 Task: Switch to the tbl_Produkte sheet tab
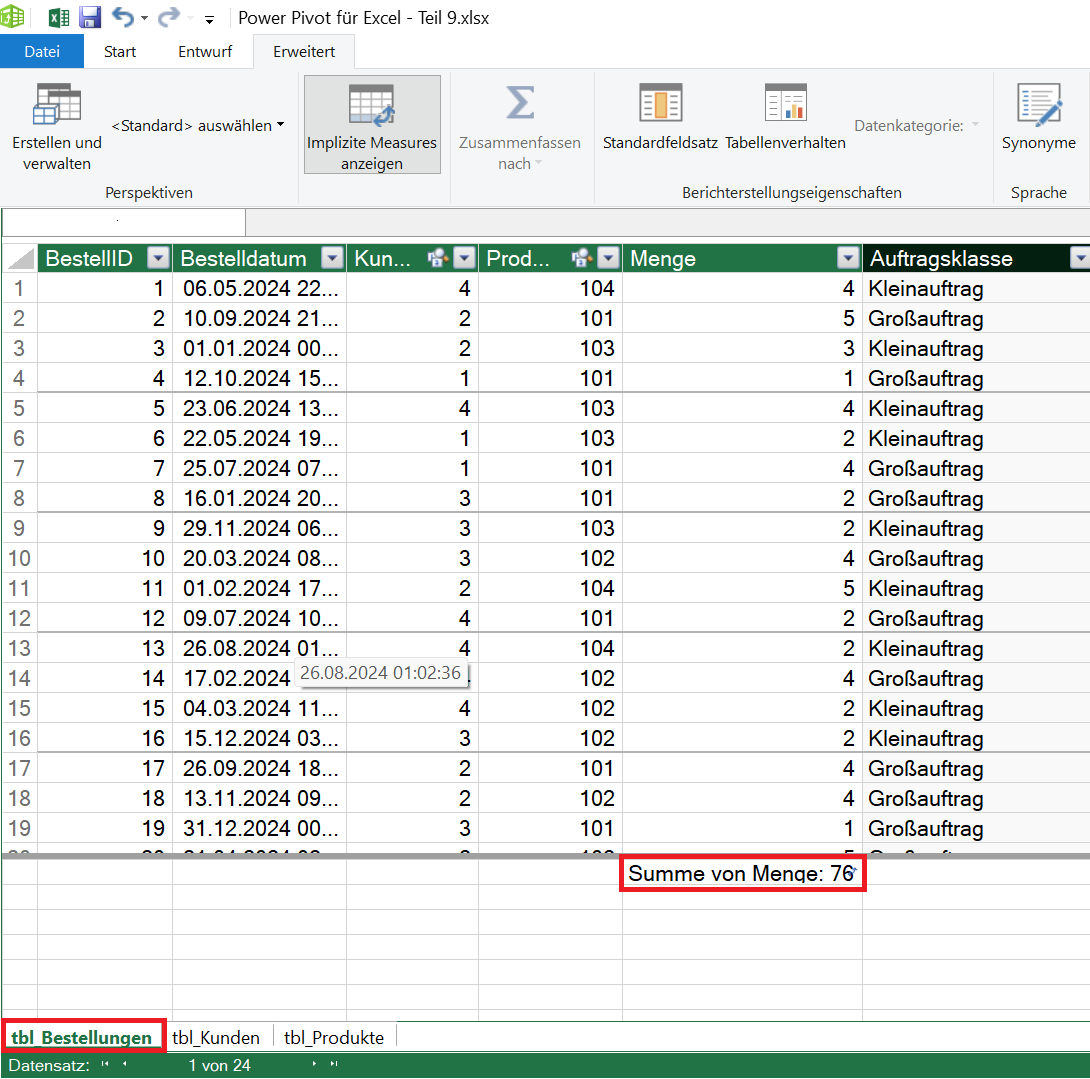tap(334, 1037)
